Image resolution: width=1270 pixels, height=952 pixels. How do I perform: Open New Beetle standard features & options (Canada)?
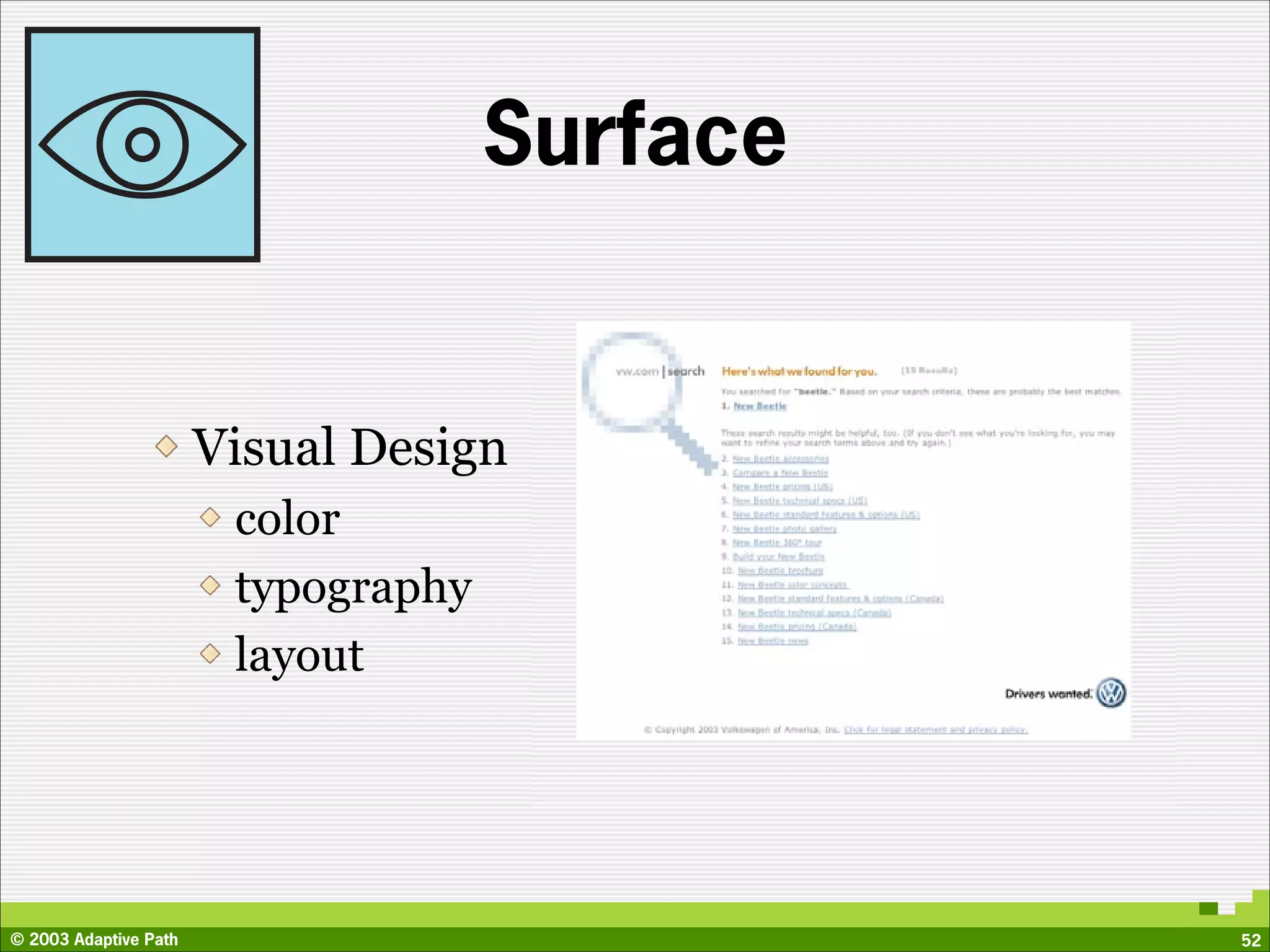point(840,599)
